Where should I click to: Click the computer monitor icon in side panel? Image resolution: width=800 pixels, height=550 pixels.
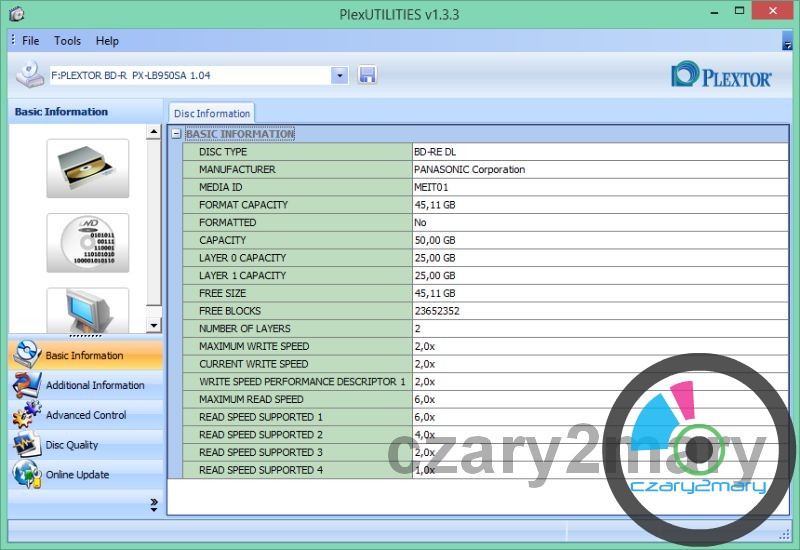tap(87, 310)
